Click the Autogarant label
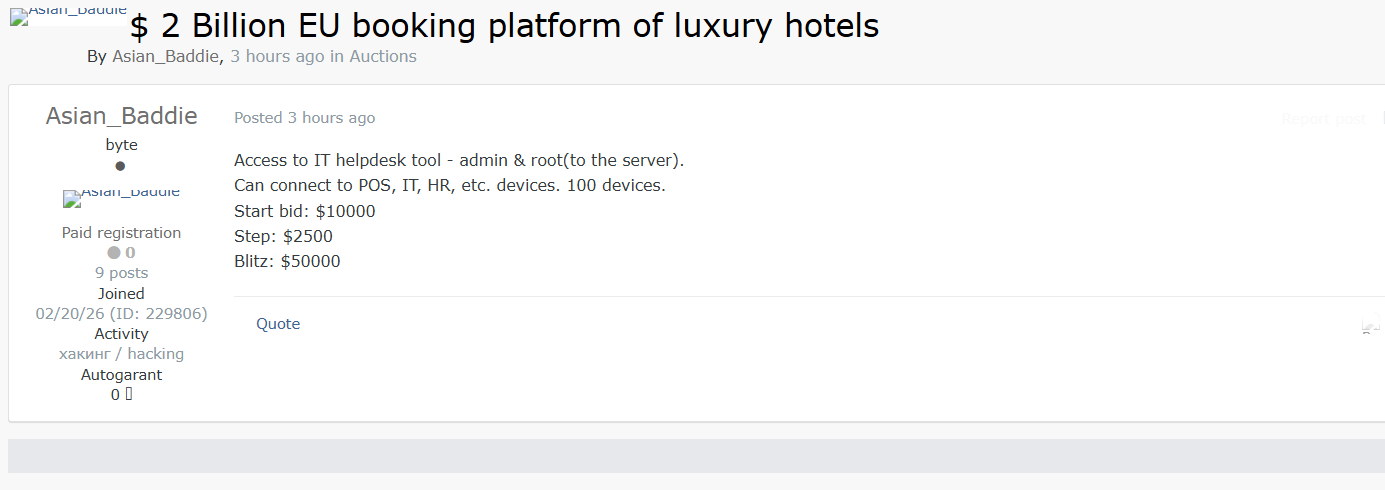The width and height of the screenshot is (1385, 490). (x=121, y=375)
